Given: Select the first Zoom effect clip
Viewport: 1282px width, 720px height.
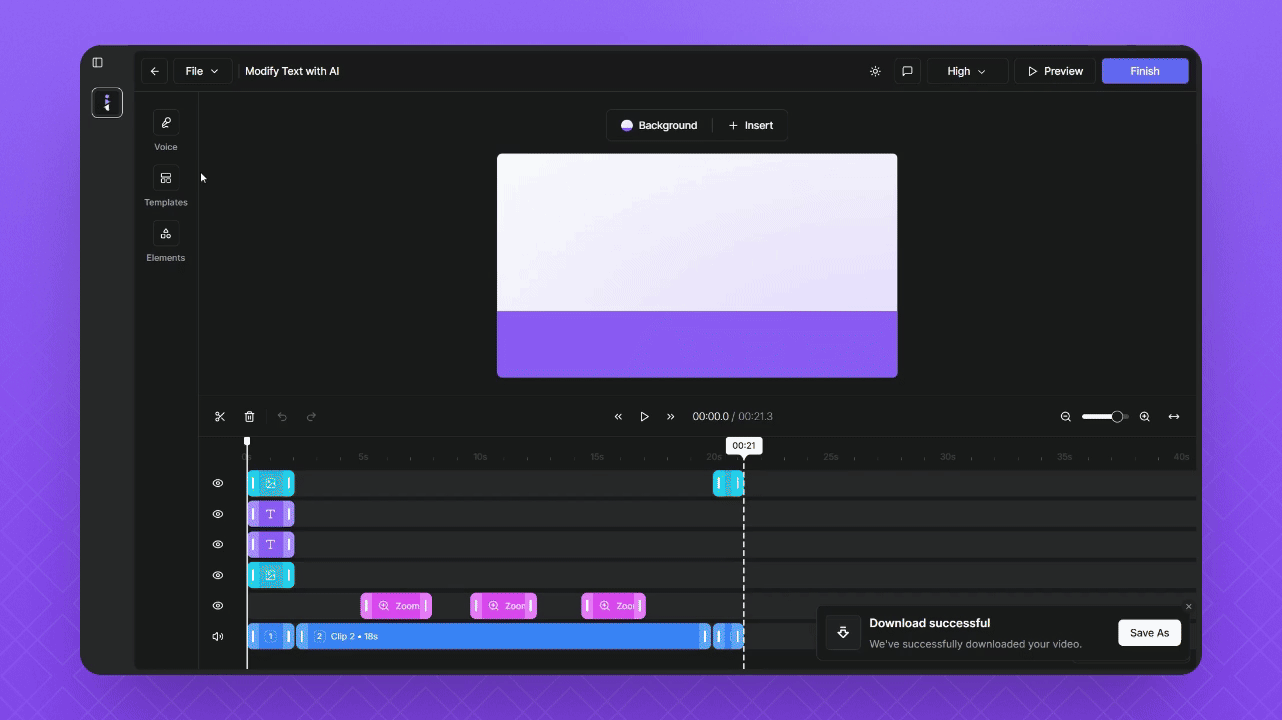Looking at the screenshot, I should [x=396, y=606].
